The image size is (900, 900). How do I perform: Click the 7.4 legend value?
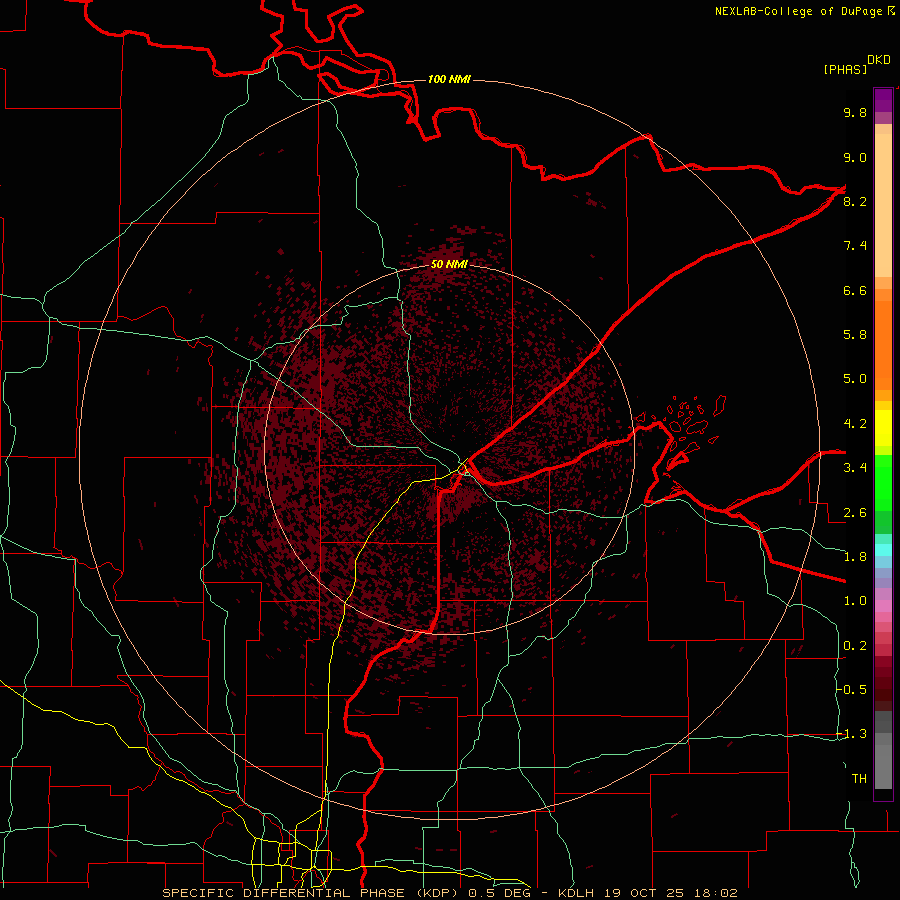pyautogui.click(x=855, y=246)
